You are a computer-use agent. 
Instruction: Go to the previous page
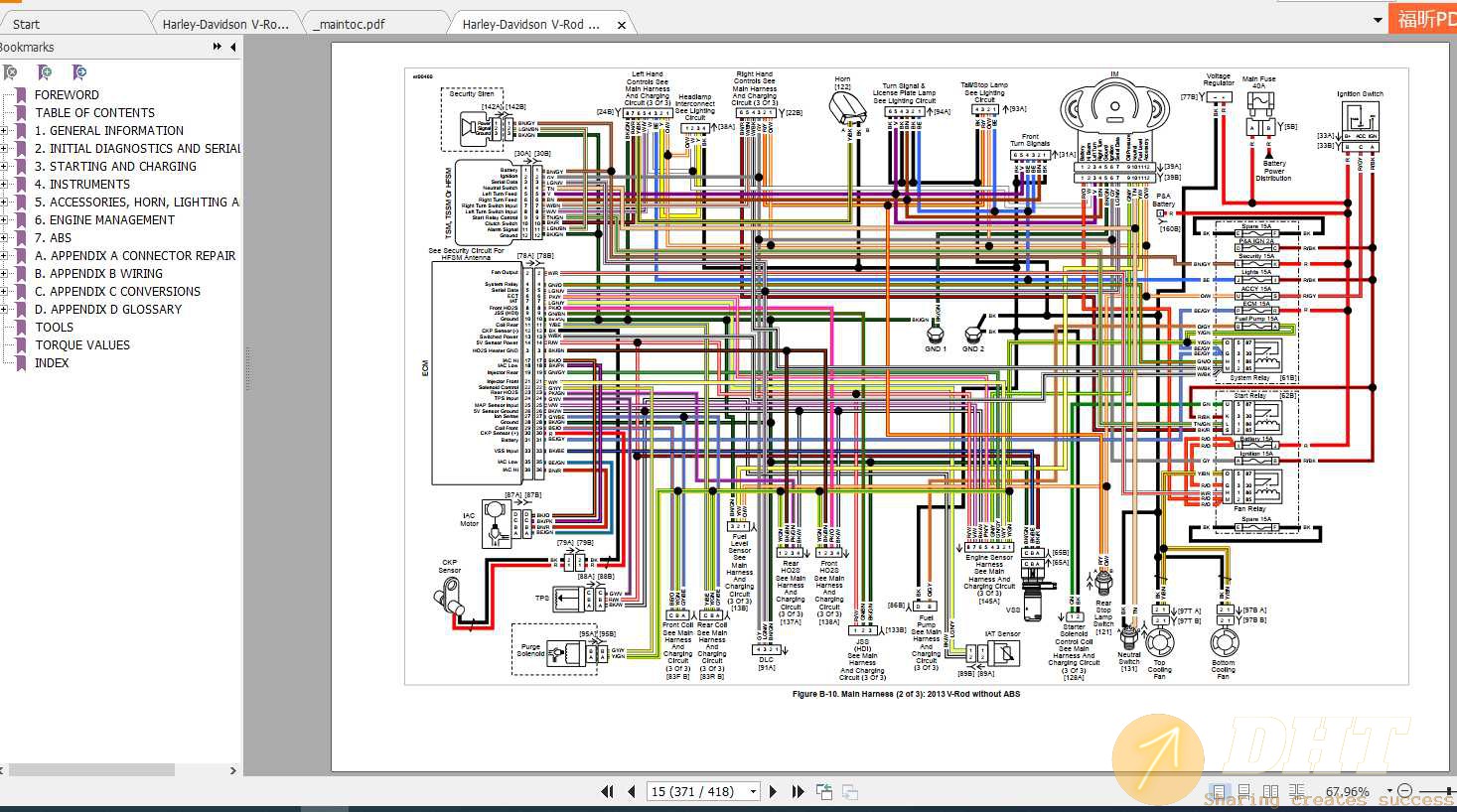[632, 791]
